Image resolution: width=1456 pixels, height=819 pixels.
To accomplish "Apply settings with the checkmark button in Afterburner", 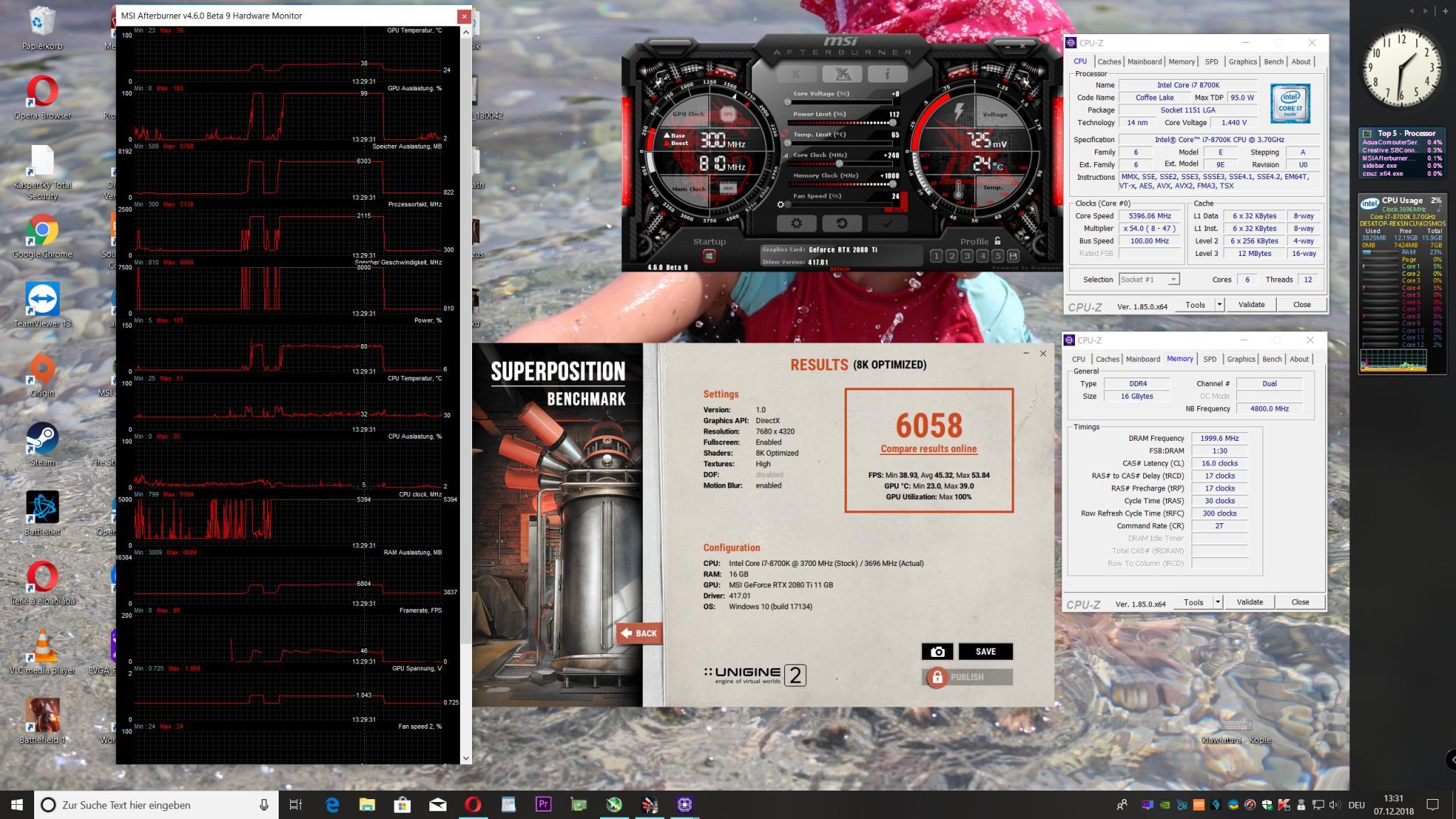I will (x=887, y=223).
